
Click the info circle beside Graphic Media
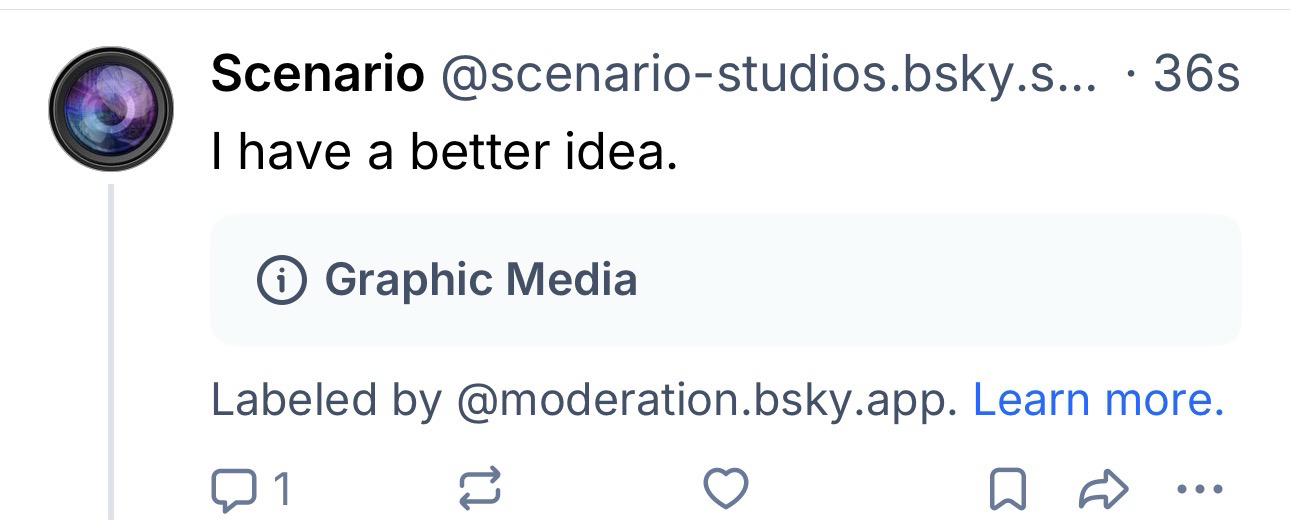(x=281, y=280)
